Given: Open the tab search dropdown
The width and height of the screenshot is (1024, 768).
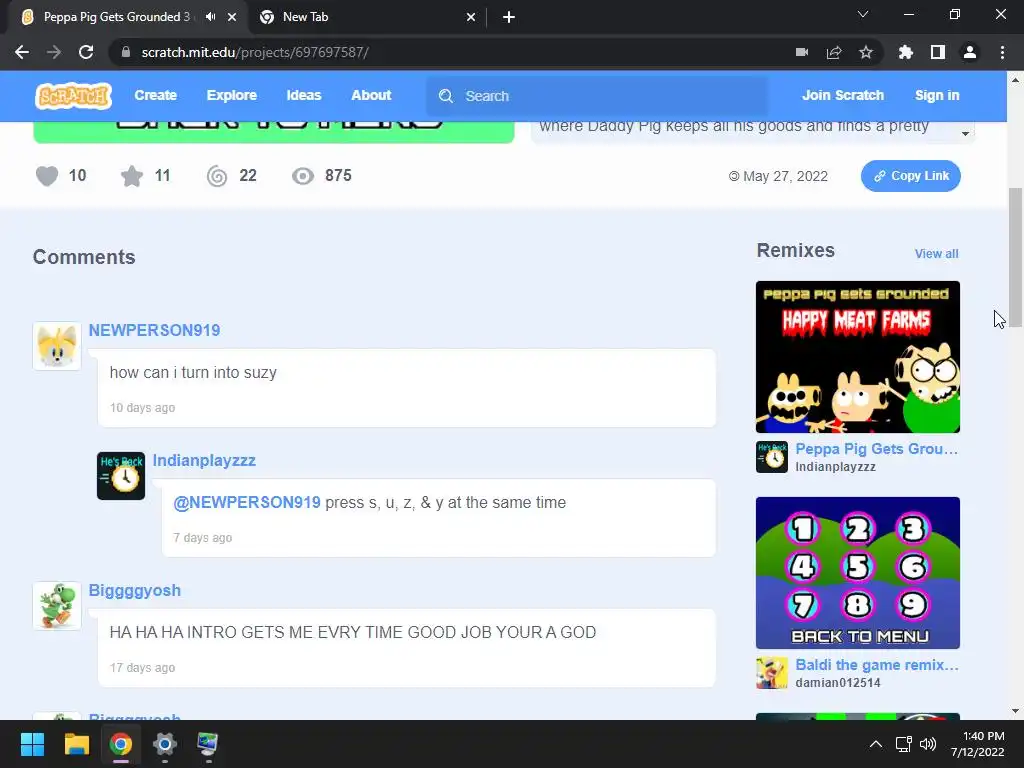Looking at the screenshot, I should tap(863, 14).
